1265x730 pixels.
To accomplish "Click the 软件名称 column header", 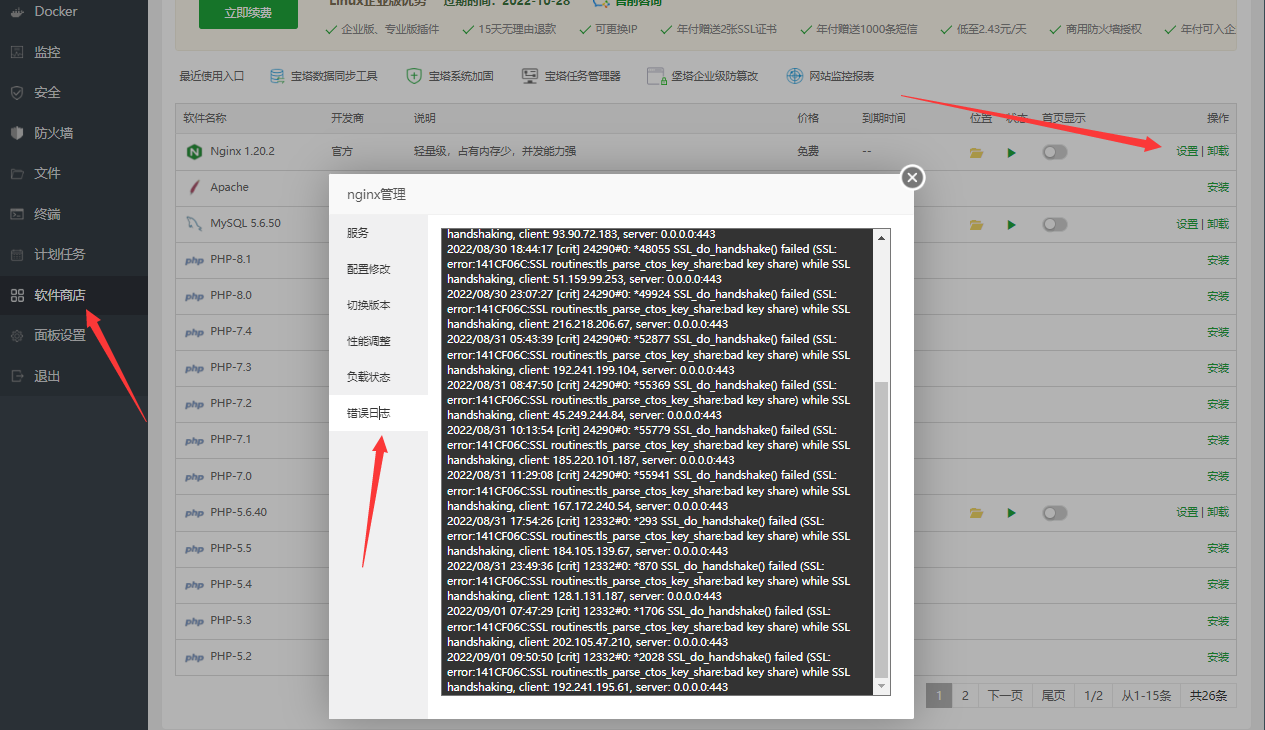I will click(x=205, y=118).
